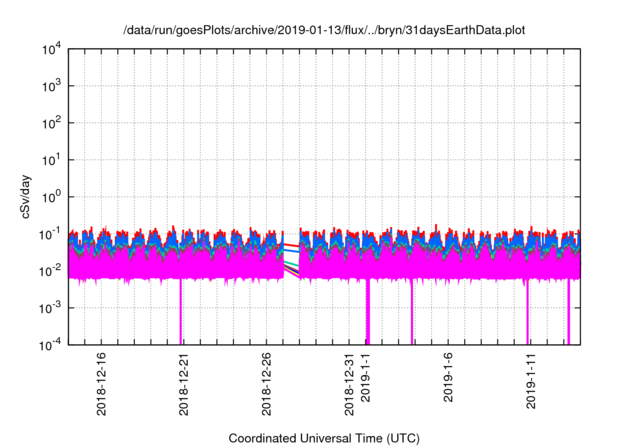Click the 2019-1-11 date label
Image resolution: width=640 pixels, height=448 pixels.
531,381
